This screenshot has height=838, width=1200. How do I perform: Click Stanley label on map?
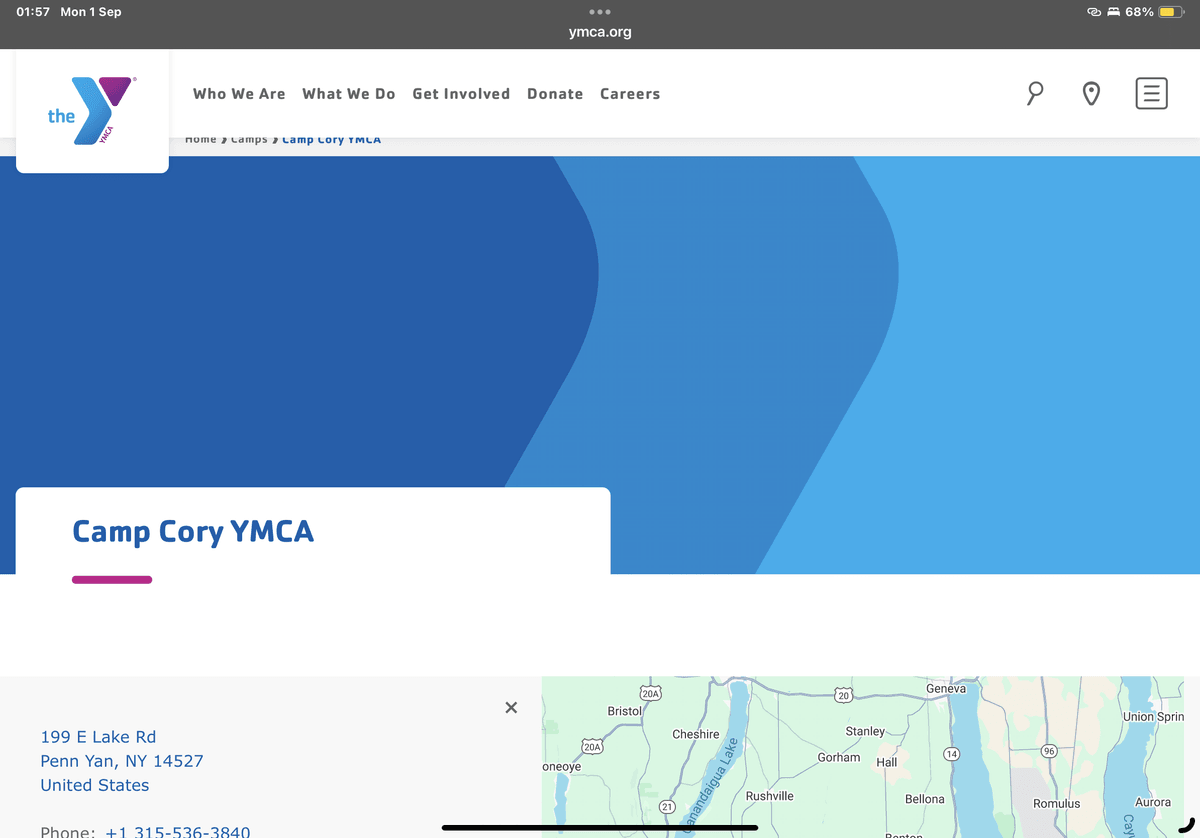coord(865,731)
